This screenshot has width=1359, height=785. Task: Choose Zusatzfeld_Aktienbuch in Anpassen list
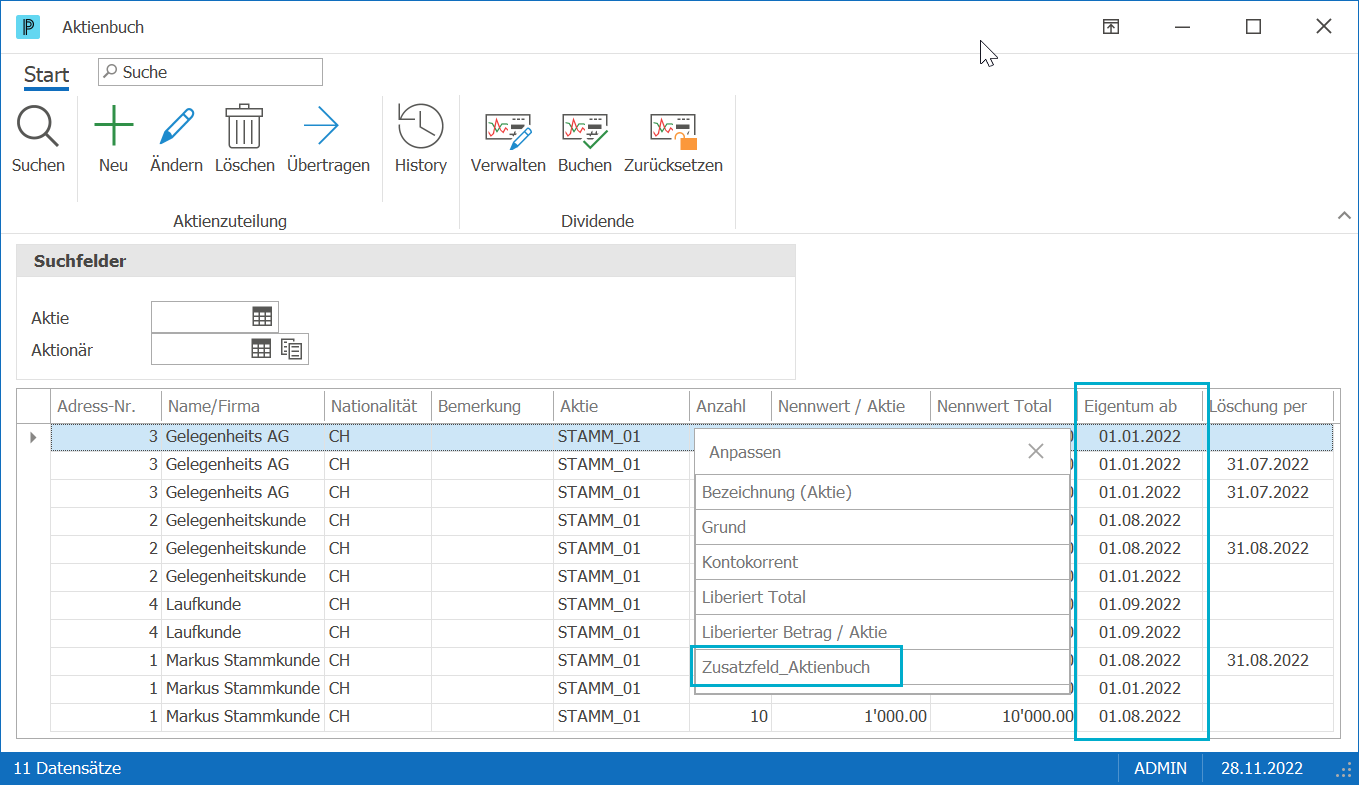883,667
